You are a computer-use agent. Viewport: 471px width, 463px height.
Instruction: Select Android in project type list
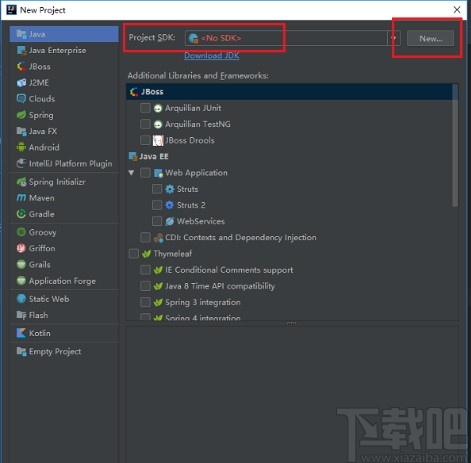click(64, 147)
